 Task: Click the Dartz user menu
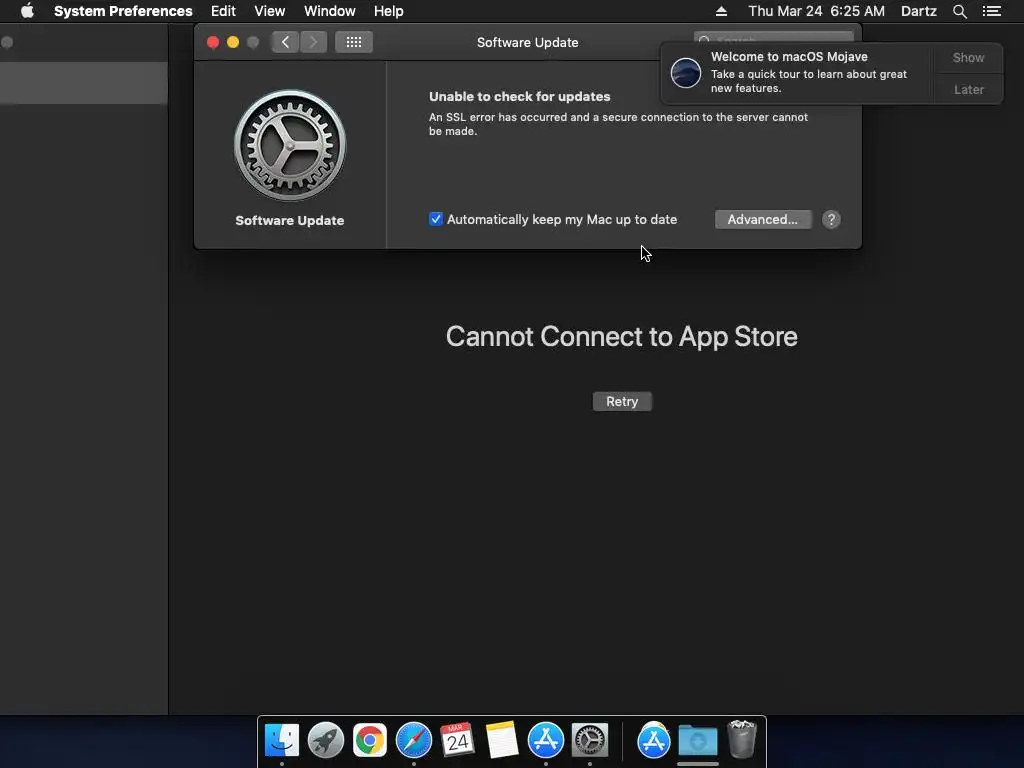919,11
